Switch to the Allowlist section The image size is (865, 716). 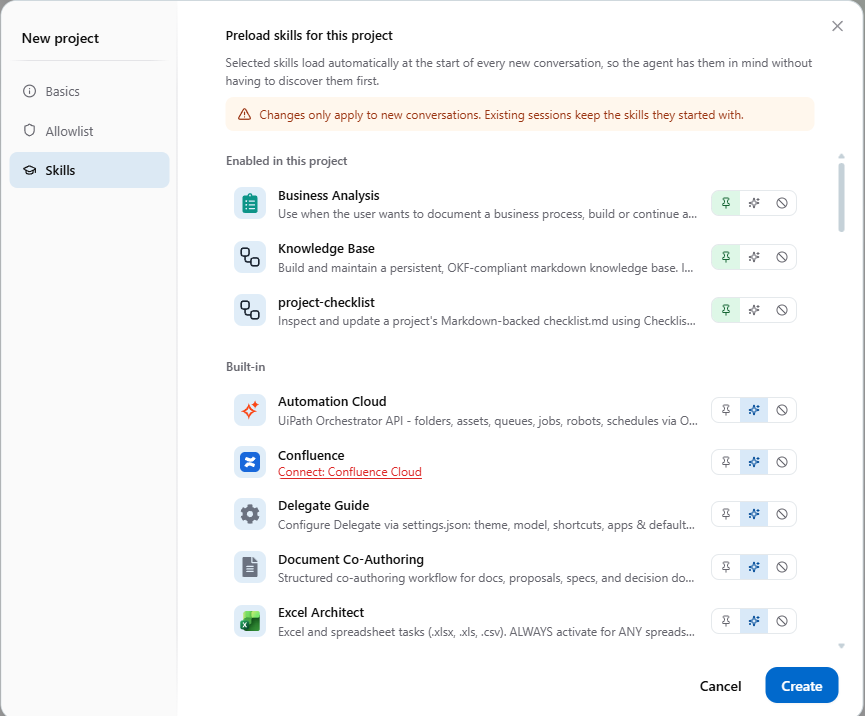point(89,131)
